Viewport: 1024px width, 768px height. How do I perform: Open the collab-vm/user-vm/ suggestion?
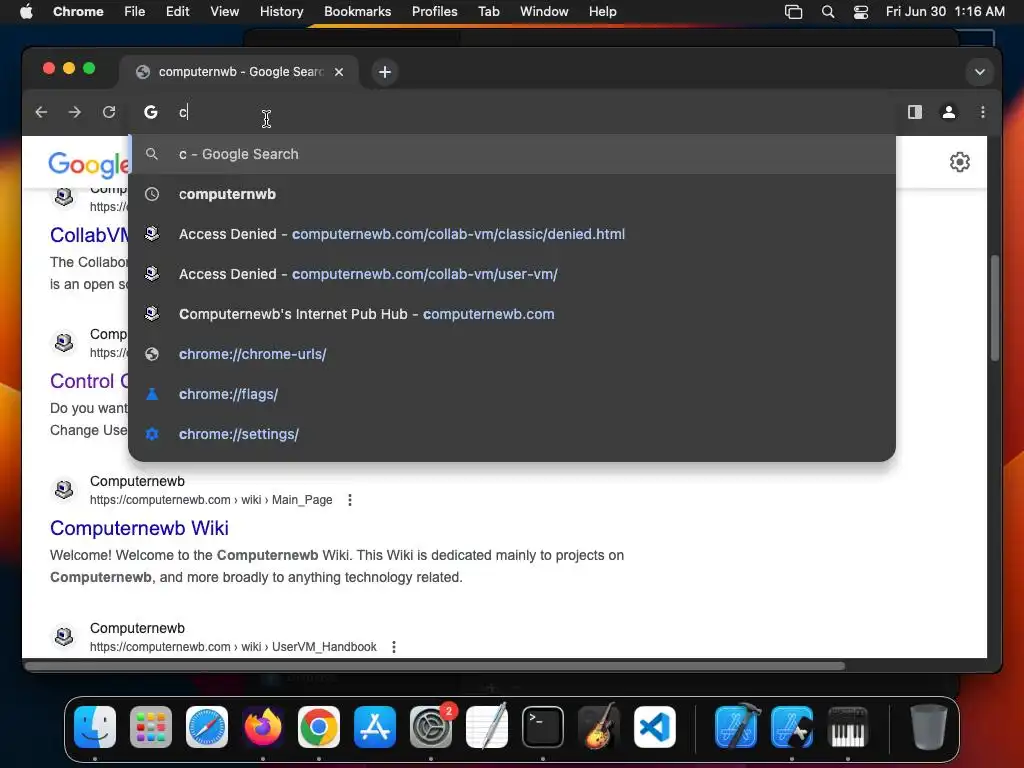point(512,274)
